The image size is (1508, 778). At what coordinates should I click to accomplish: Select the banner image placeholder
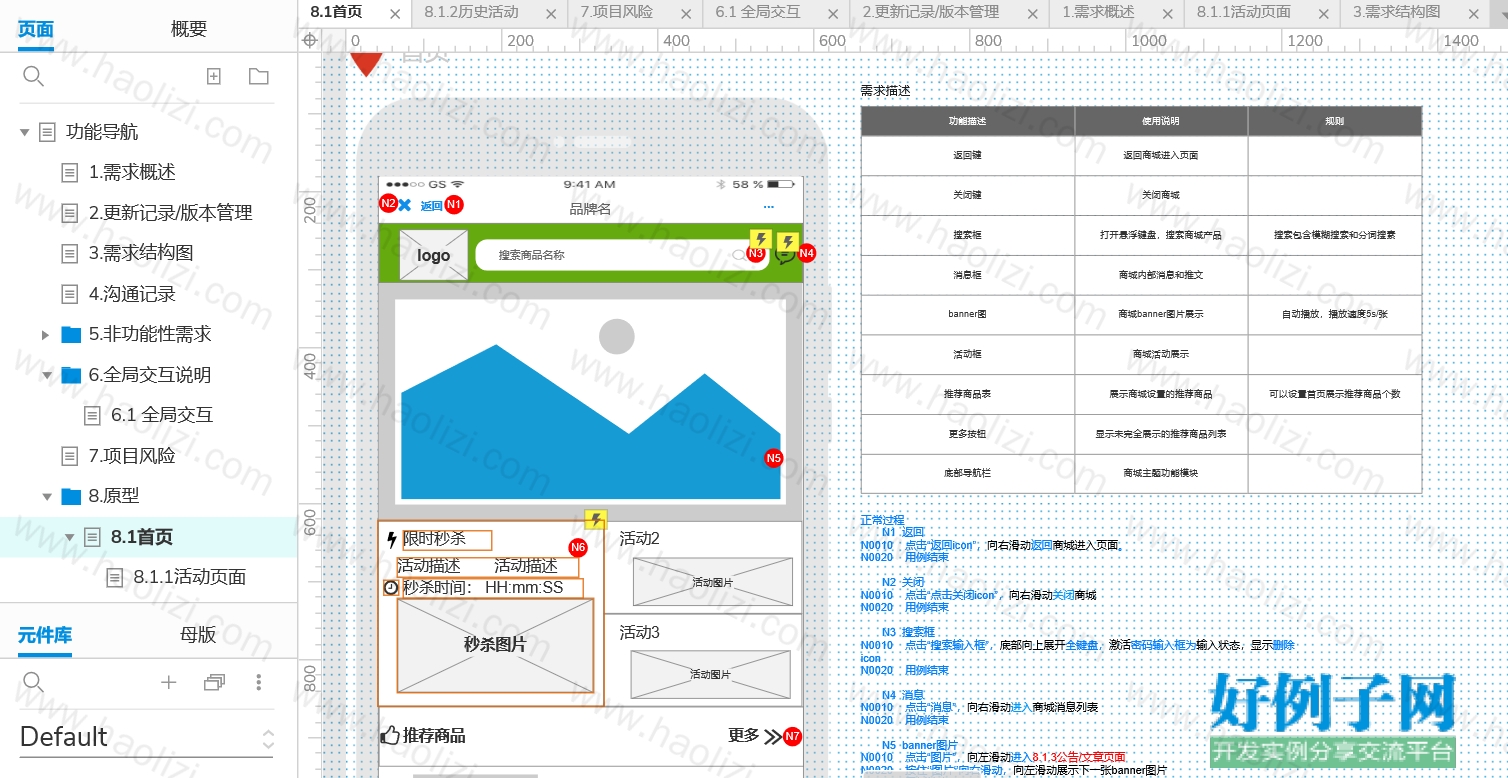590,400
